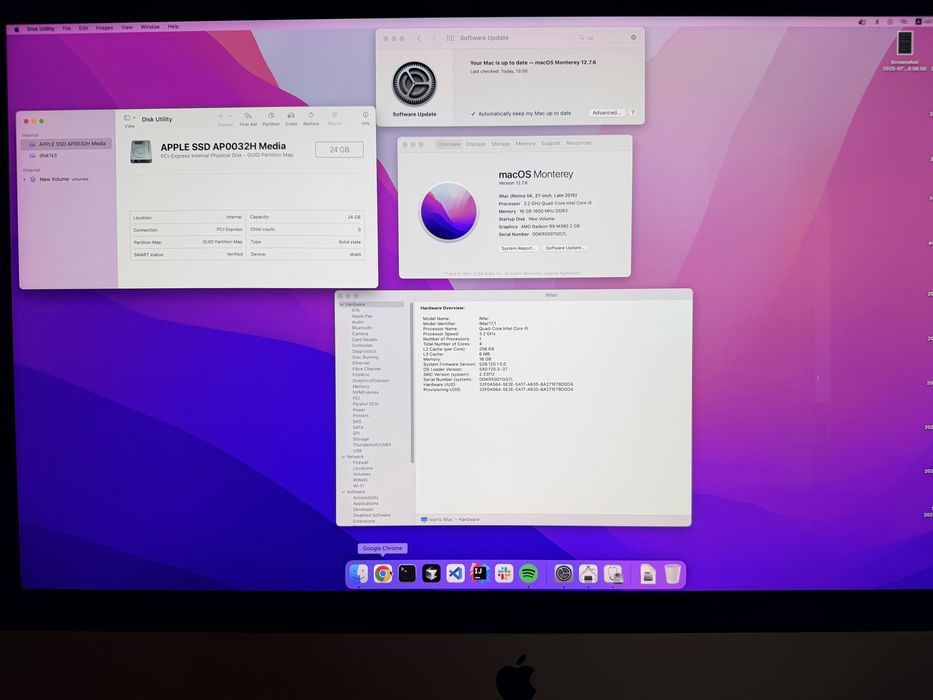The height and width of the screenshot is (700, 933).
Task: Open Slack from the Dock
Action: pyautogui.click(x=504, y=574)
